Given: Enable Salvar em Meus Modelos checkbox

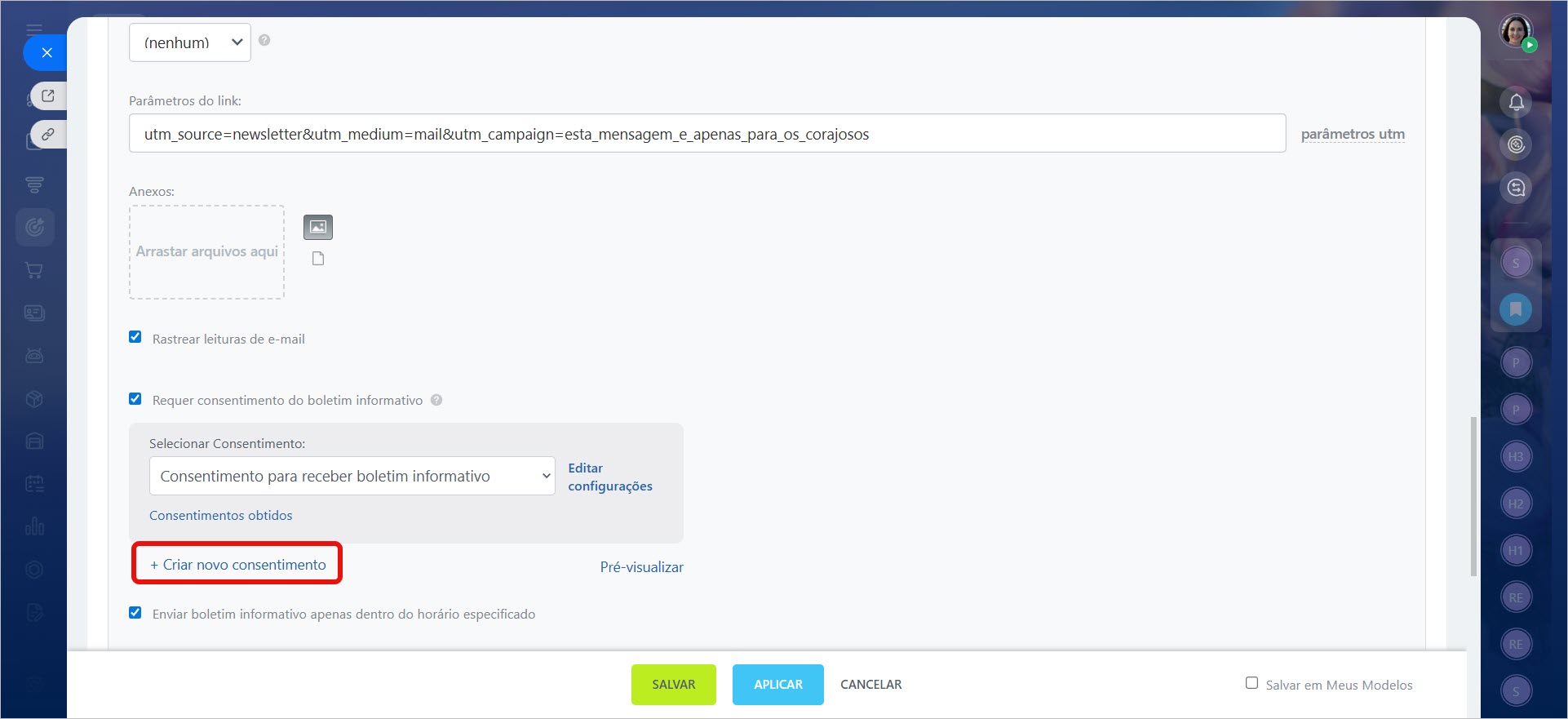Looking at the screenshot, I should pyautogui.click(x=1251, y=683).
